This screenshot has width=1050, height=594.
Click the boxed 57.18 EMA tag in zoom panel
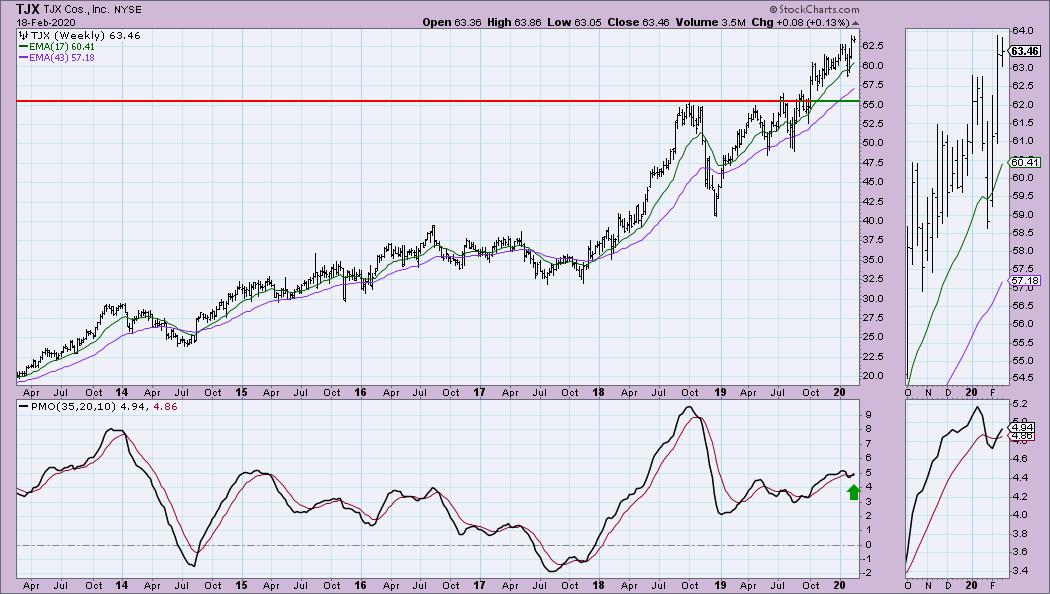click(1025, 281)
